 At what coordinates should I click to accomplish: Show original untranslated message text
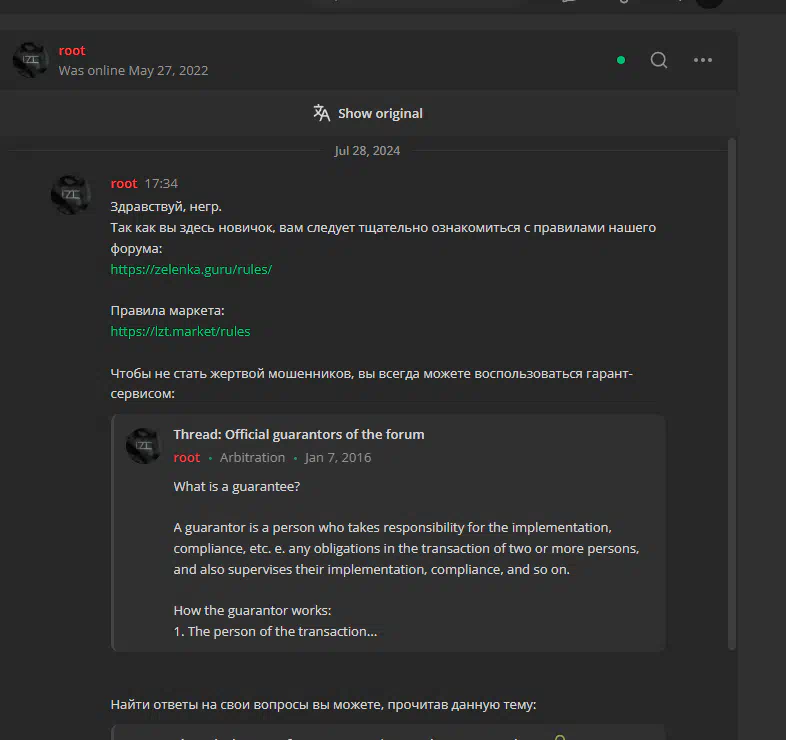[380, 114]
